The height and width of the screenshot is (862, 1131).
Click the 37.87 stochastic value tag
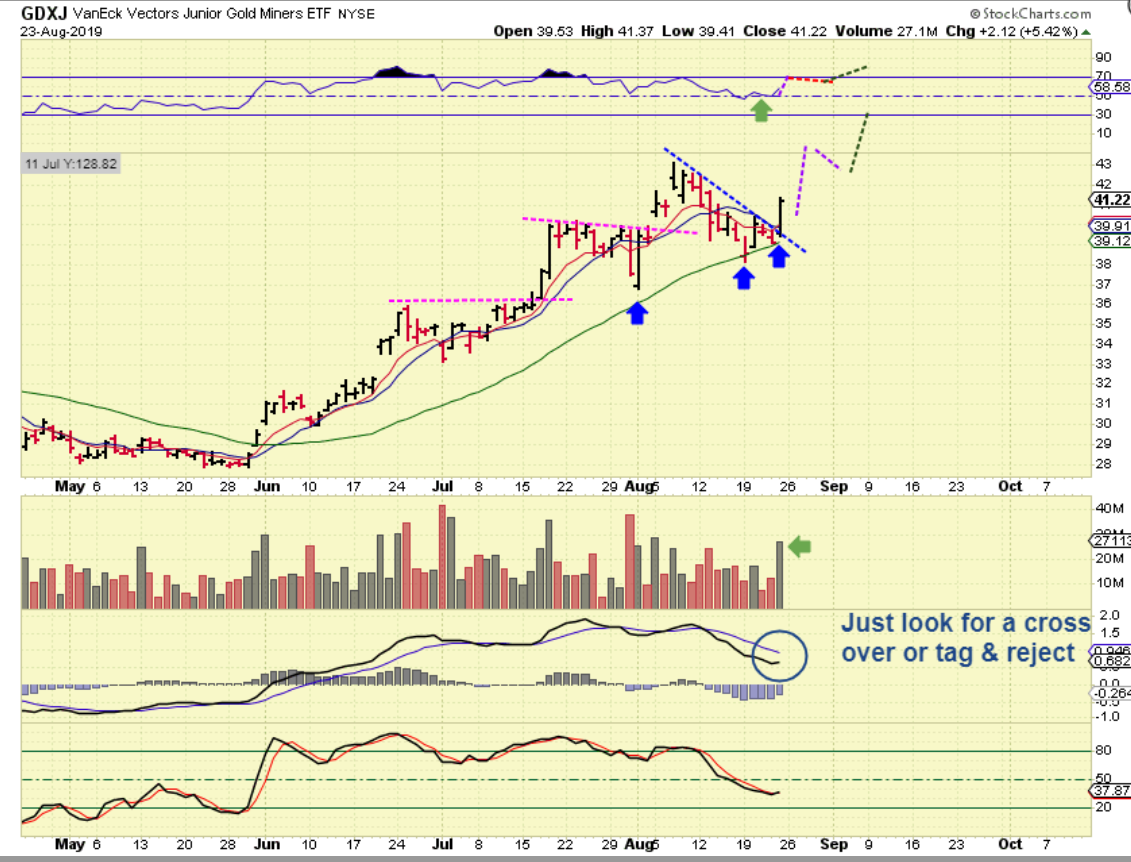[1112, 791]
